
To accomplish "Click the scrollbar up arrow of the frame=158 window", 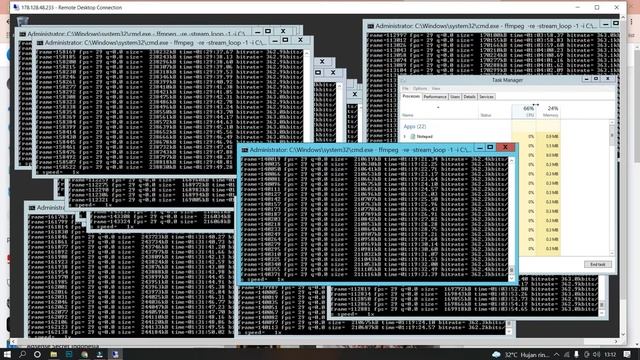I will pos(307,53).
